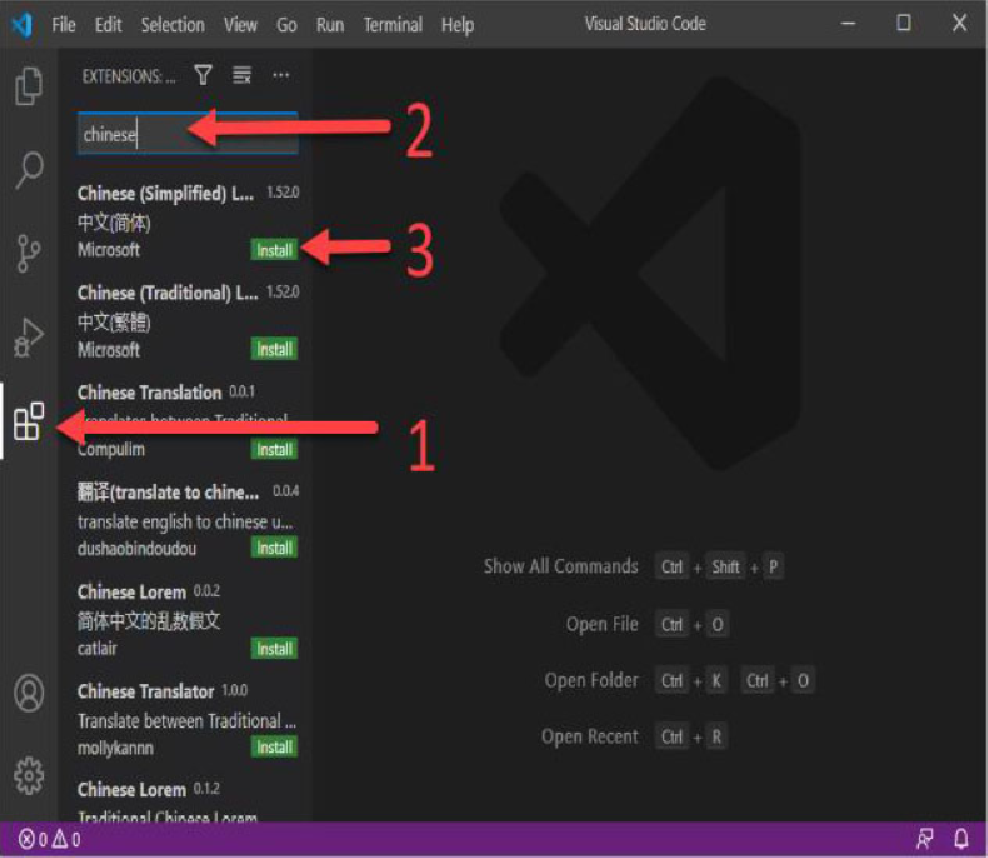Screen dimensions: 988x858
Task: Close the Visual Studio Code window
Action: (959, 23)
